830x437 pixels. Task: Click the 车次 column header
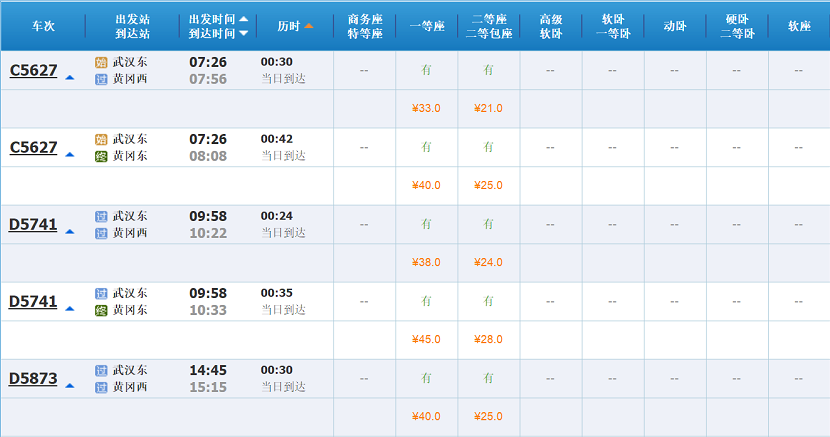(x=43, y=26)
